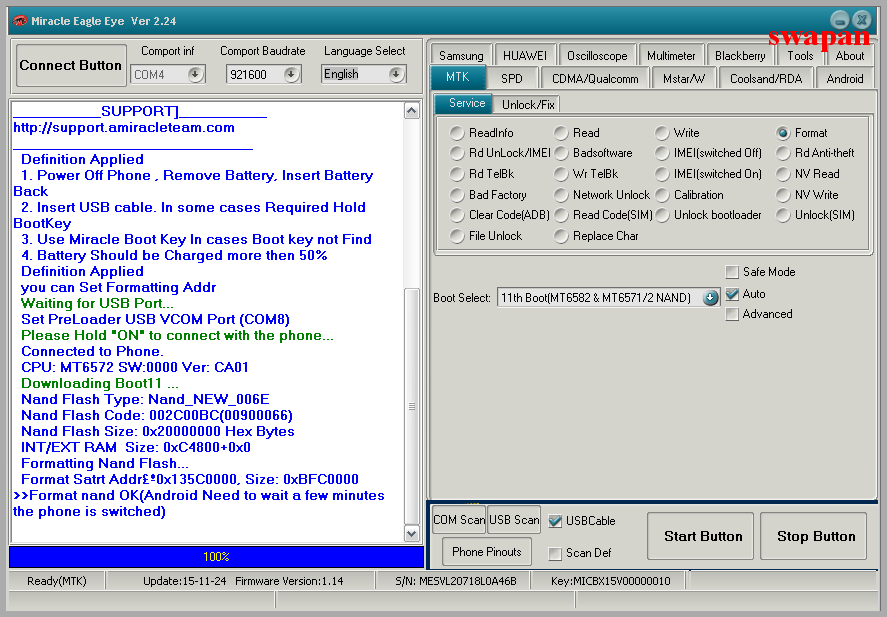Open the Comport Baudrate dropdown arrow
Image resolution: width=887 pixels, height=617 pixels.
tap(291, 74)
